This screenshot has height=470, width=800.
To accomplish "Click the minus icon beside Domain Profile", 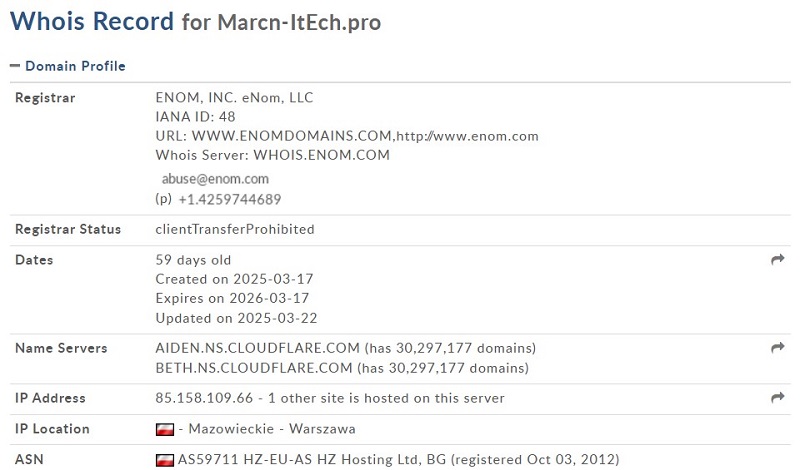I will [x=15, y=66].
